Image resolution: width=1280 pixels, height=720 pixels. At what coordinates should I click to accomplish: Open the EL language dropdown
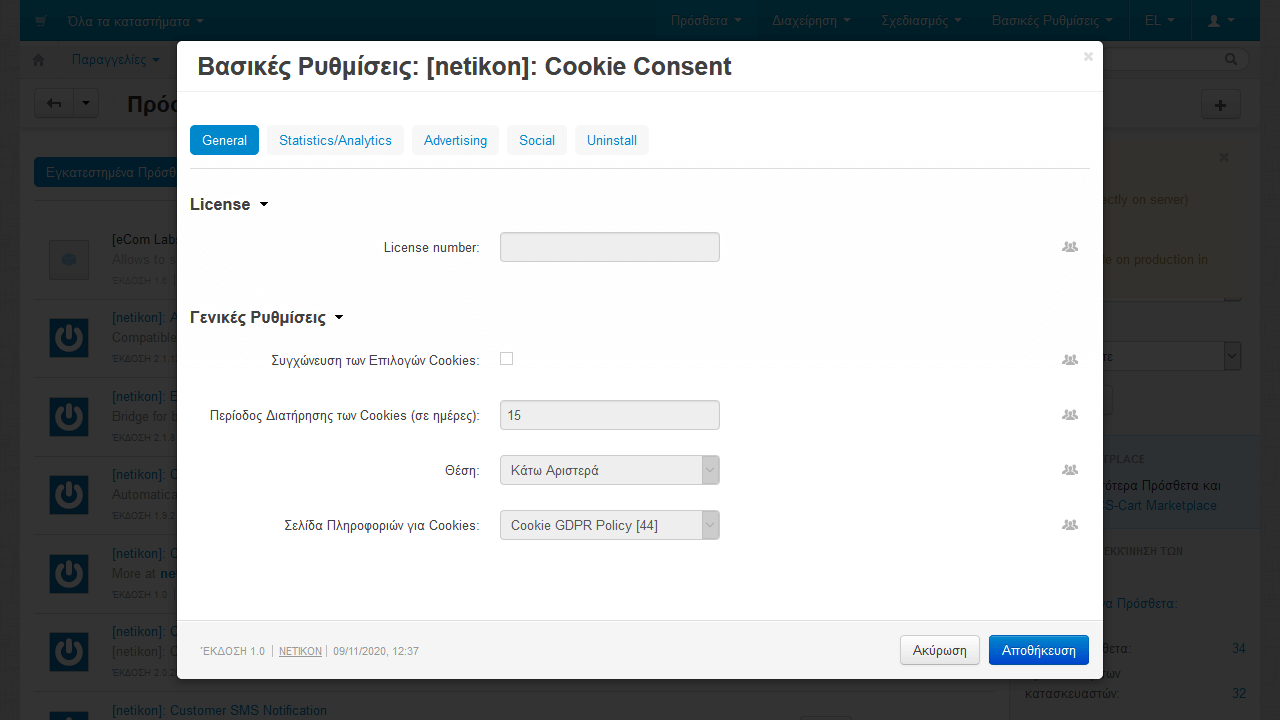pyautogui.click(x=1160, y=20)
